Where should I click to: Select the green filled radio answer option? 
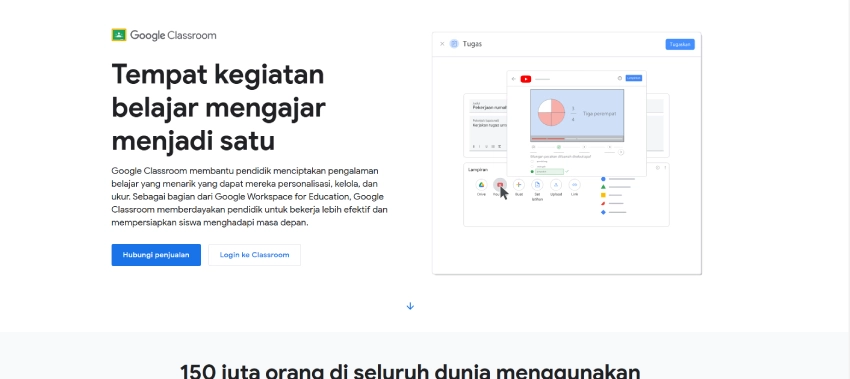532,171
